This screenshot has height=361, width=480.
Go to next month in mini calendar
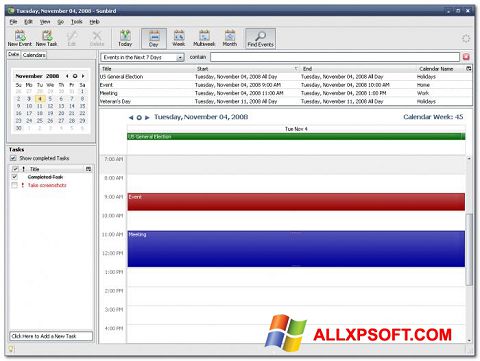(83, 76)
